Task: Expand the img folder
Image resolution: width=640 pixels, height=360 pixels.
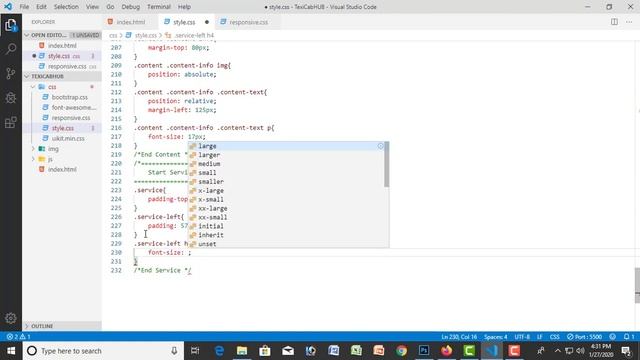Action: pos(33,149)
